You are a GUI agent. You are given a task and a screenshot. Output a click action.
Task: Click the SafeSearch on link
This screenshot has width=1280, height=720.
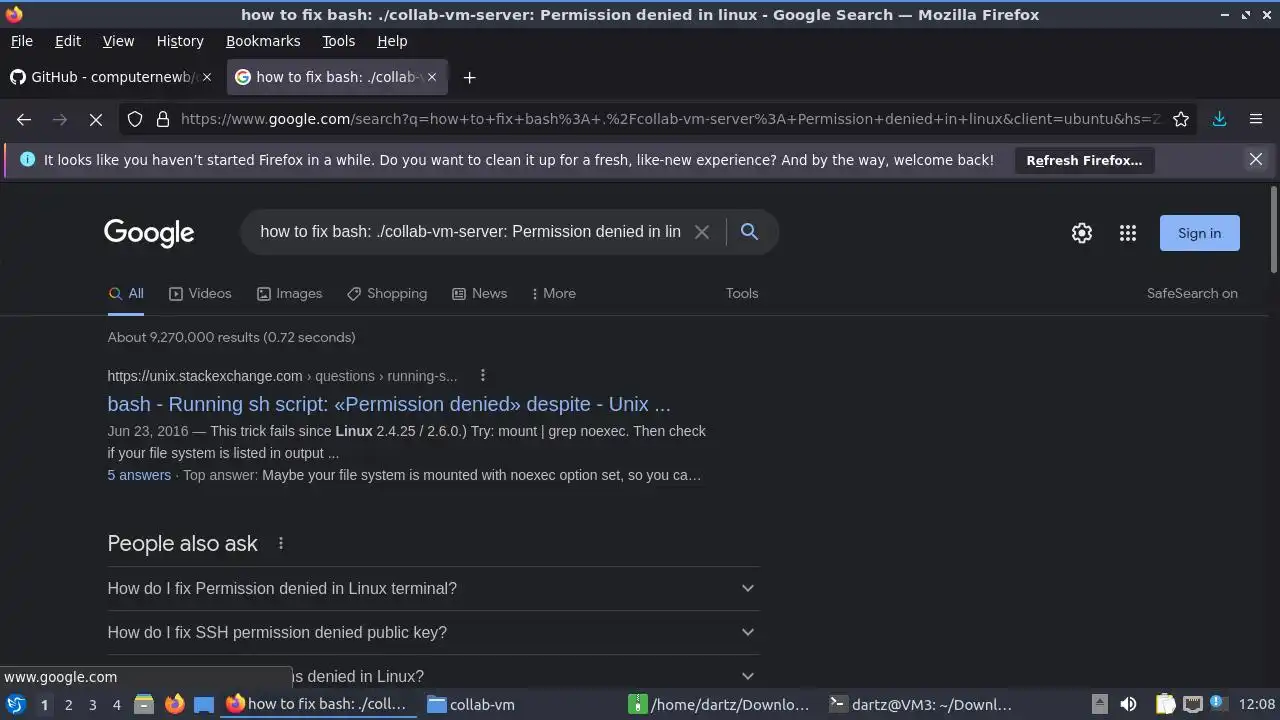(x=1192, y=293)
